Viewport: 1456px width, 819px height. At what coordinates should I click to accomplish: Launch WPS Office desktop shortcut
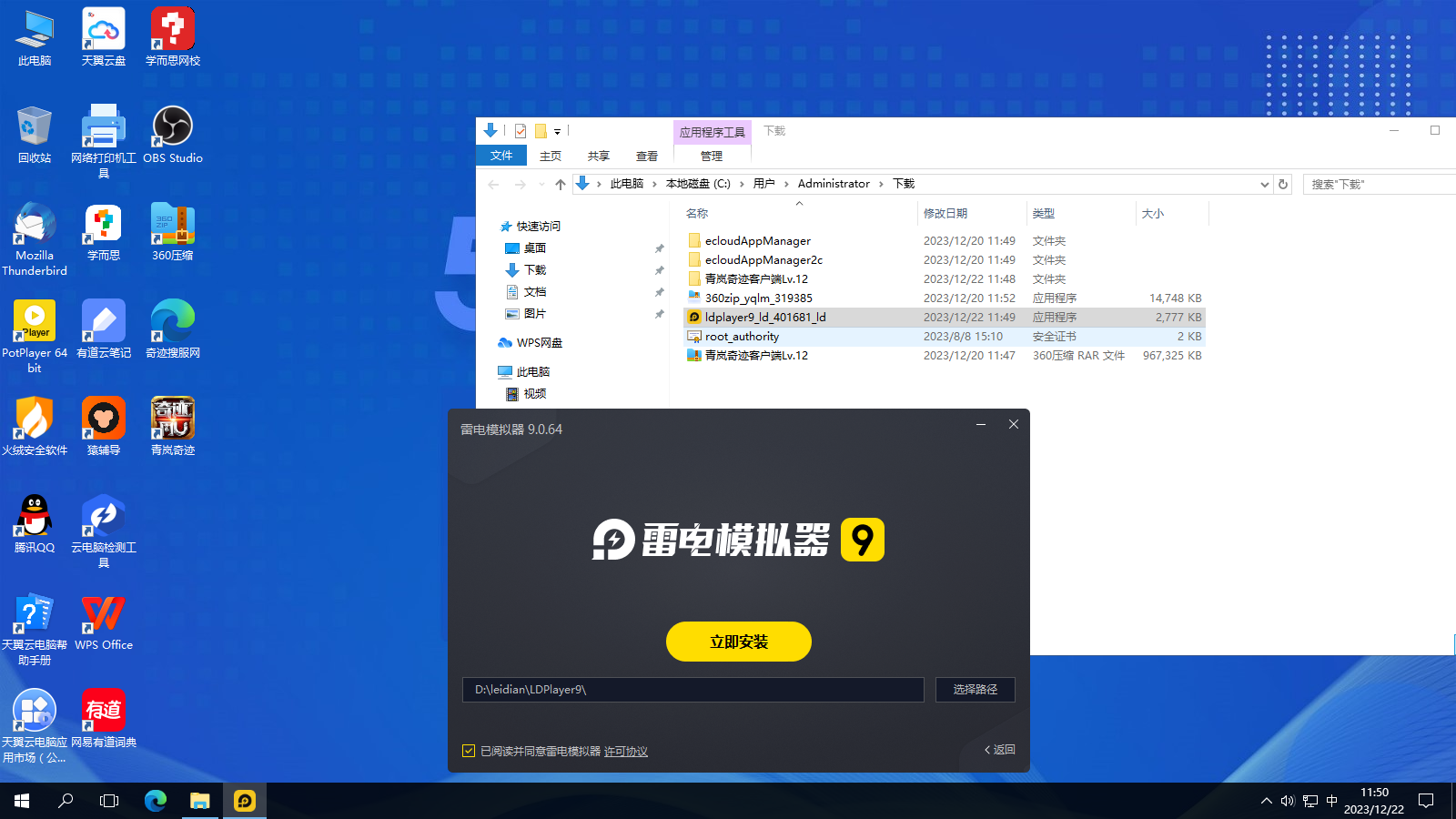click(104, 622)
